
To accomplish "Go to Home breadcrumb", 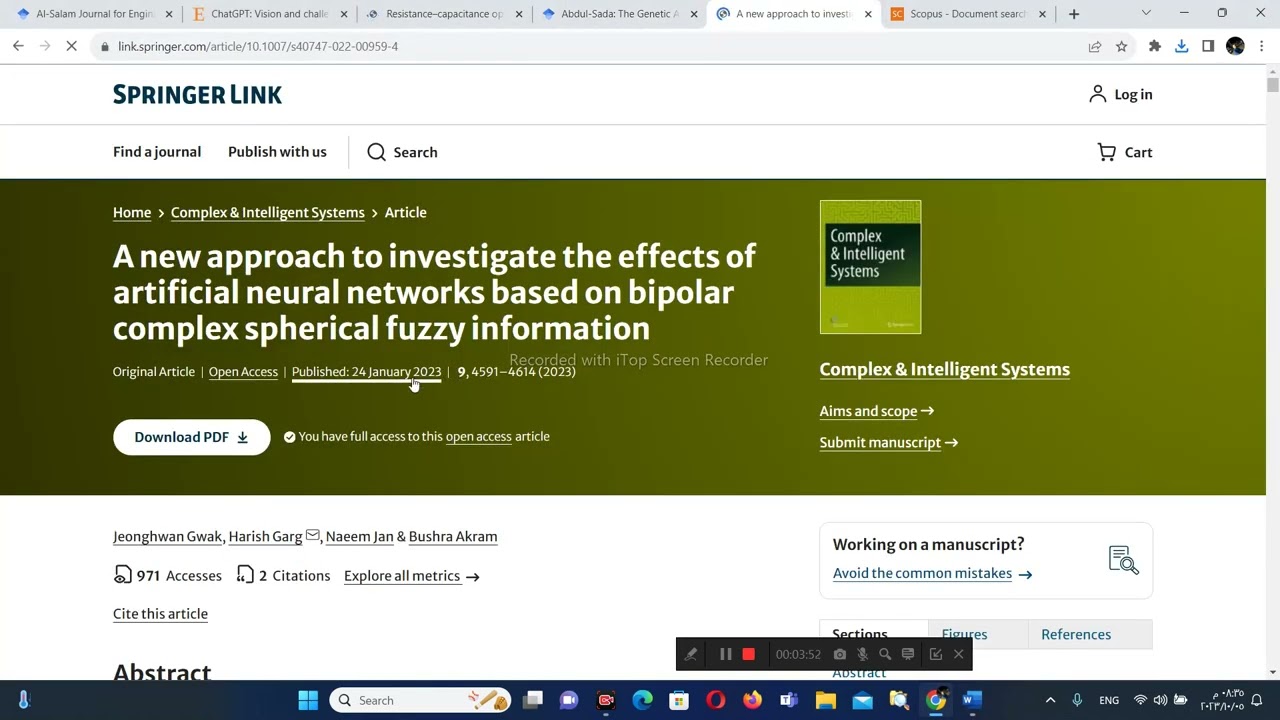I will tap(132, 212).
